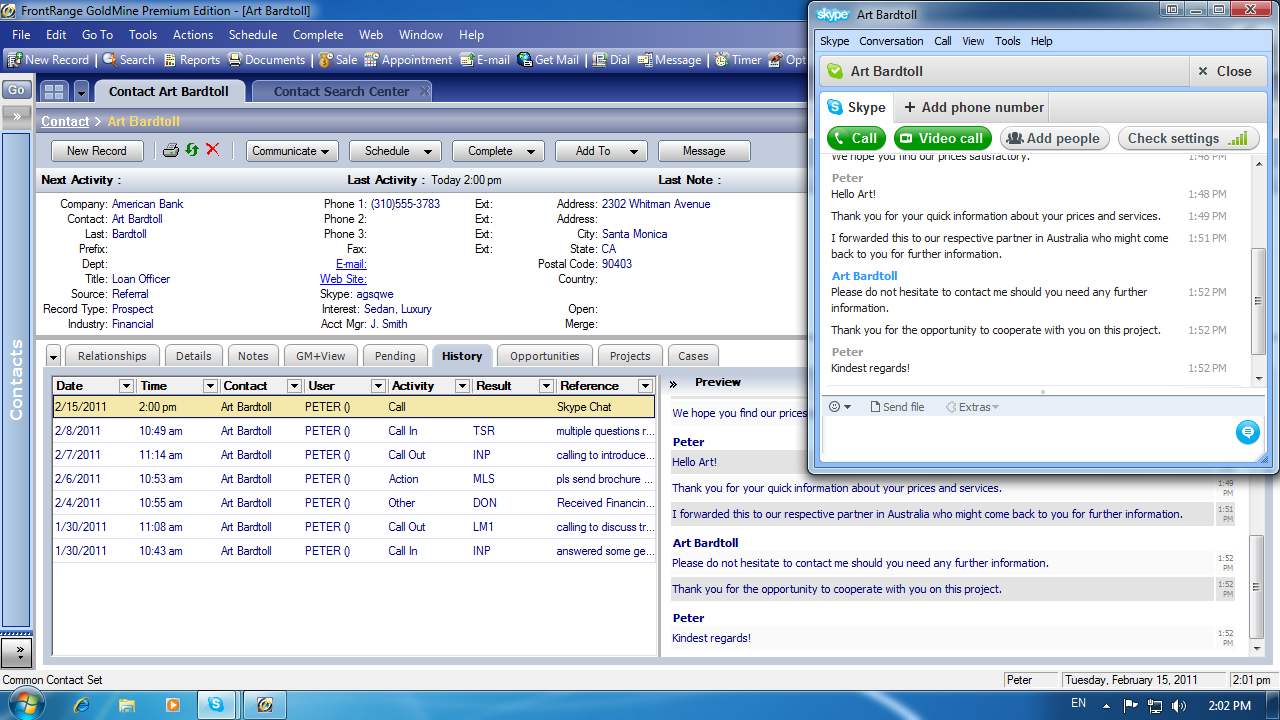Select the 2/4/2011 Received Financing history row
The image size is (1280, 720).
(354, 503)
